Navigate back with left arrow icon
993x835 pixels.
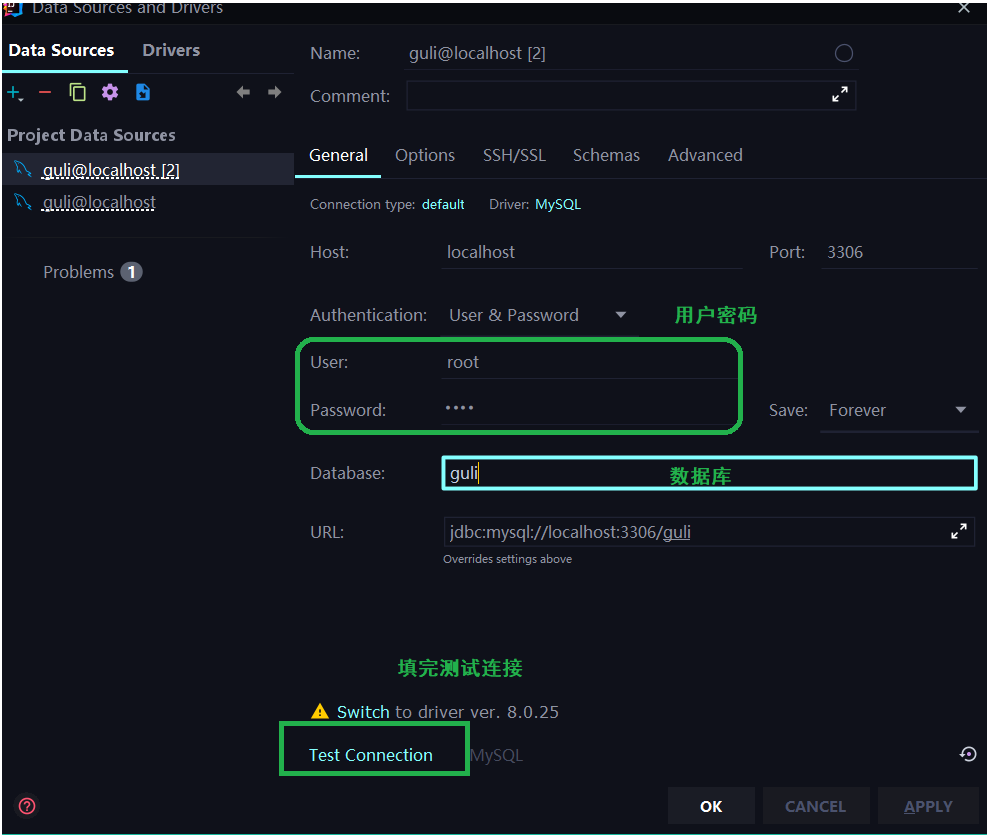tap(243, 92)
